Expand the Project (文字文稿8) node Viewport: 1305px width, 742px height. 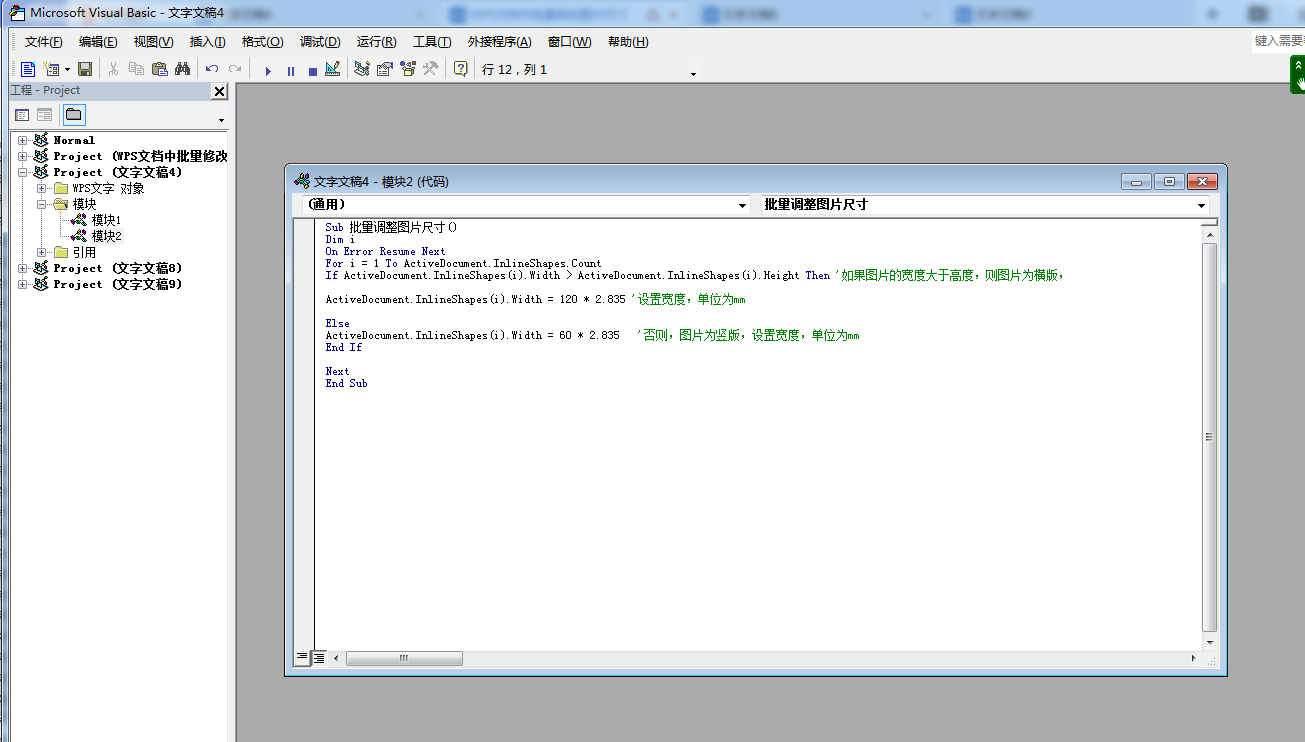23,268
